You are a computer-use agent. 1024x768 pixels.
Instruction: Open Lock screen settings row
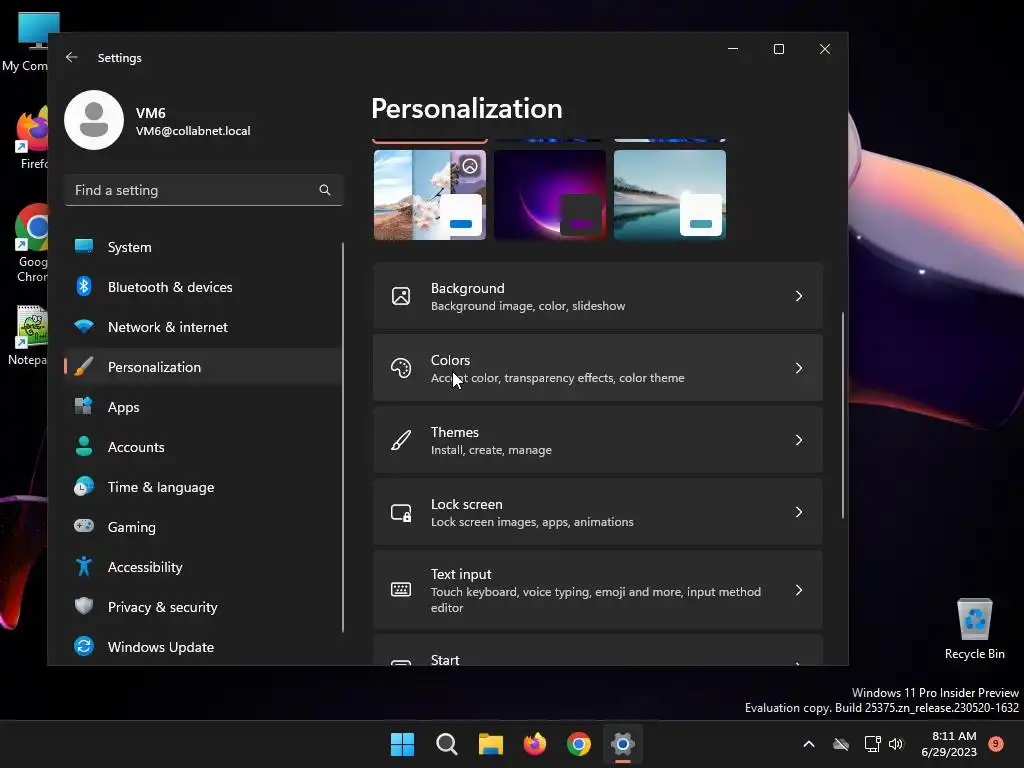pyautogui.click(x=598, y=512)
